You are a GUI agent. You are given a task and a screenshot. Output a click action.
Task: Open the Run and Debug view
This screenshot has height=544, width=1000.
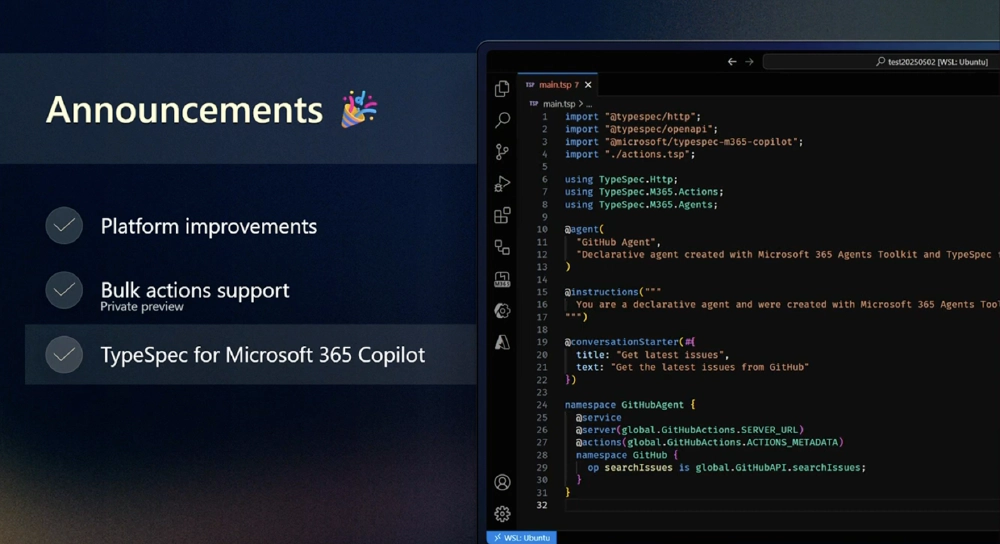[x=502, y=184]
